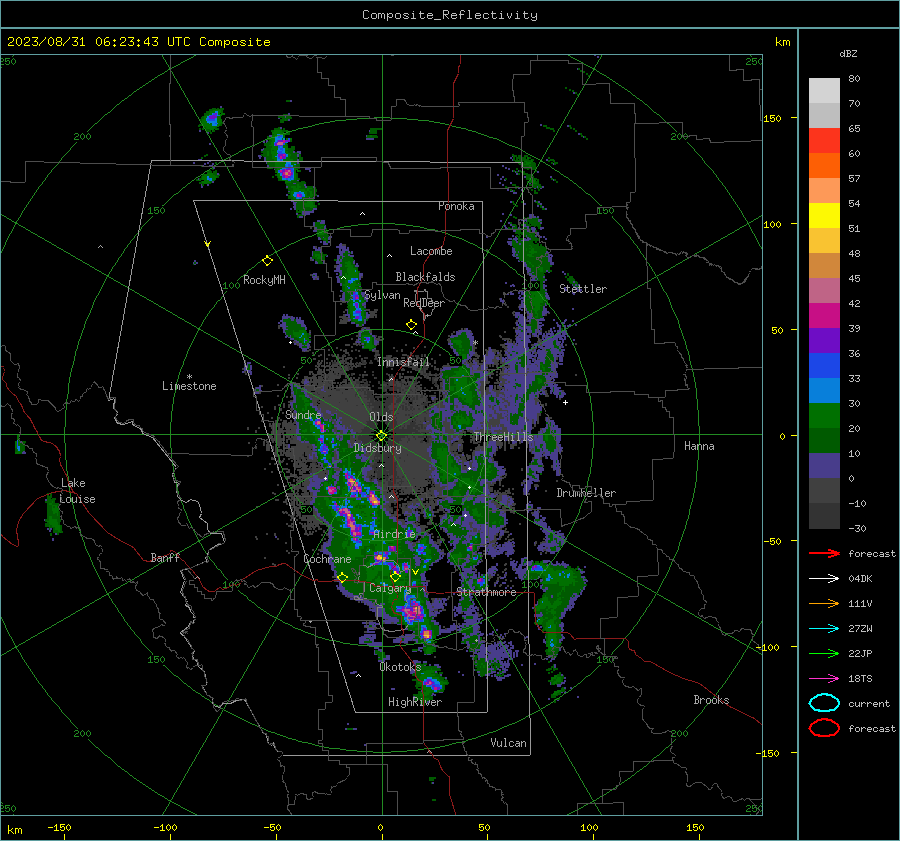Click the intense storm cell south of Calgary
900x841 pixels.
pyautogui.click(x=413, y=610)
